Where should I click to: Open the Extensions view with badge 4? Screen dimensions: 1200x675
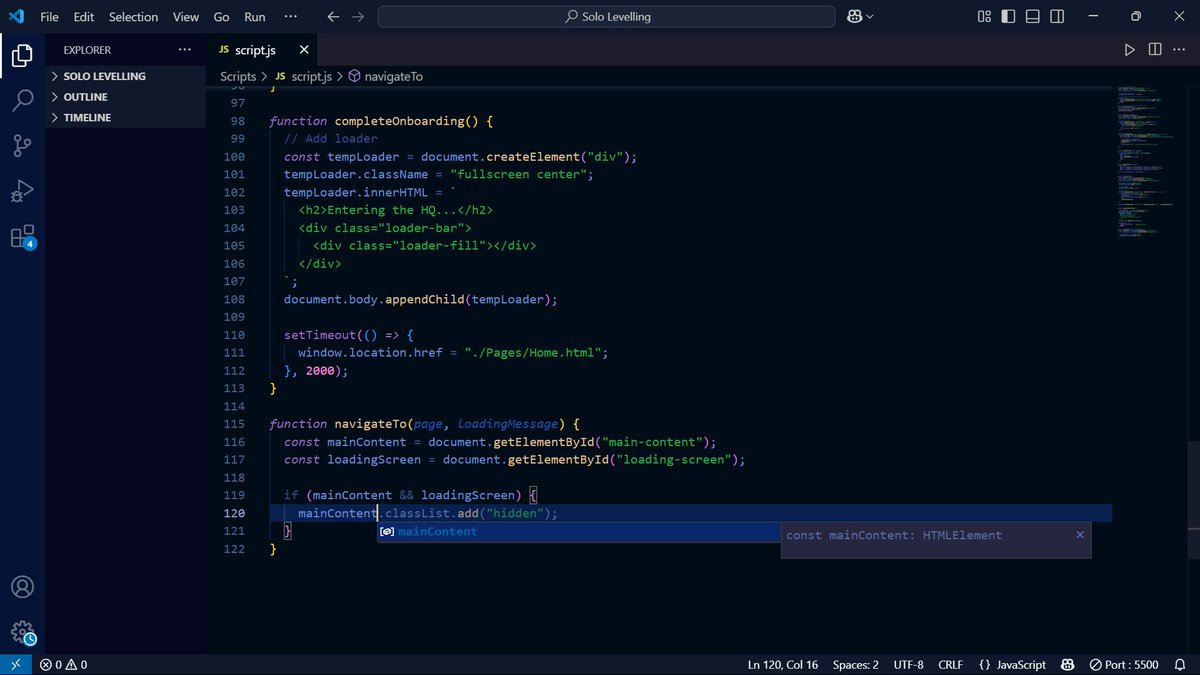tap(22, 237)
